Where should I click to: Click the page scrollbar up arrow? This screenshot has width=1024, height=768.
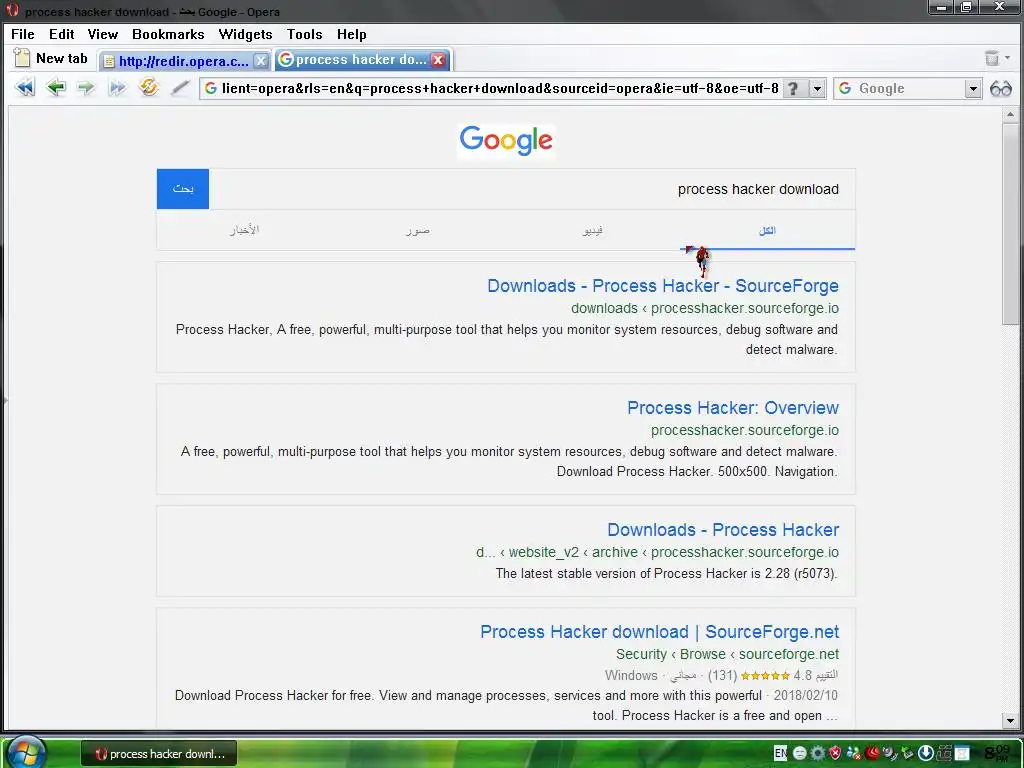1010,114
